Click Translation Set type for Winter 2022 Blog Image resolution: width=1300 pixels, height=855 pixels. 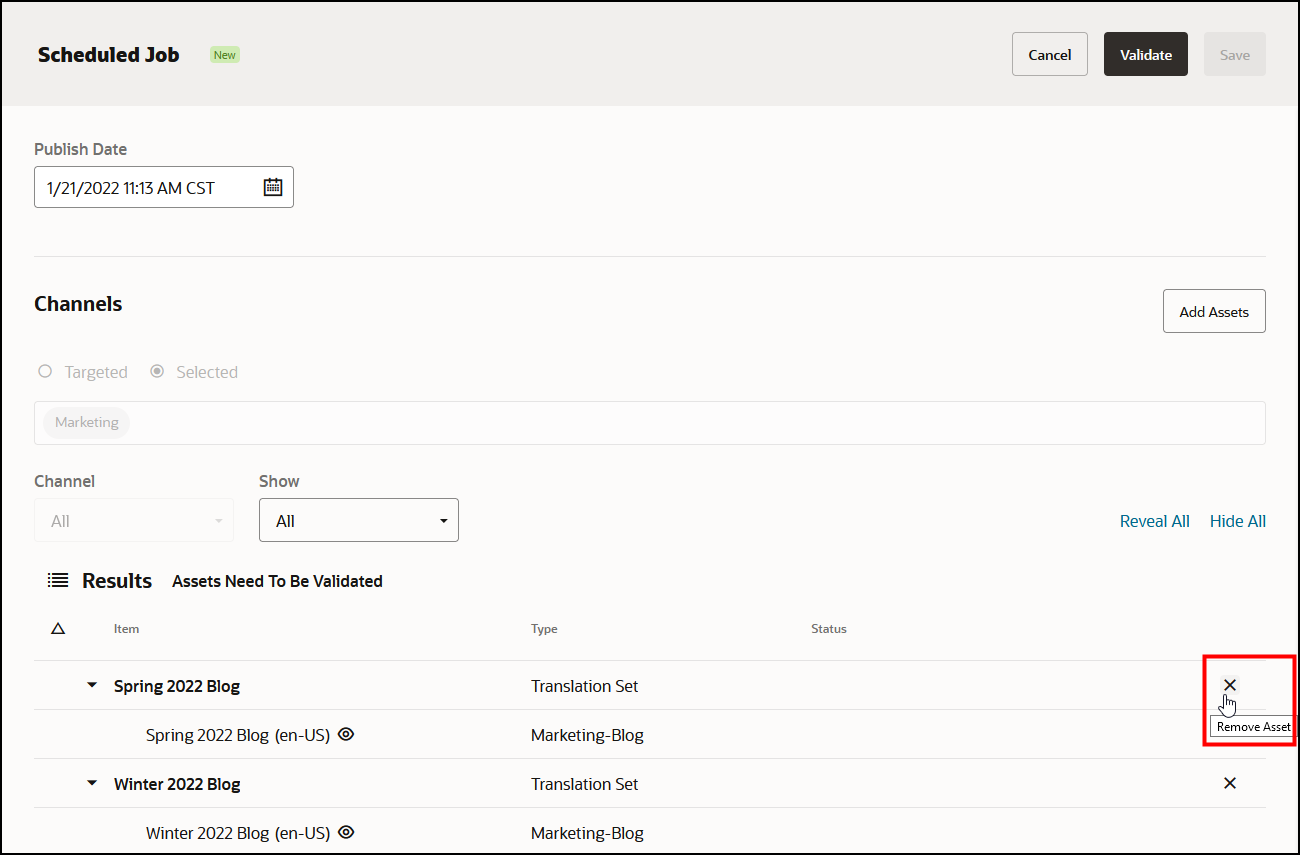pyautogui.click(x=585, y=784)
